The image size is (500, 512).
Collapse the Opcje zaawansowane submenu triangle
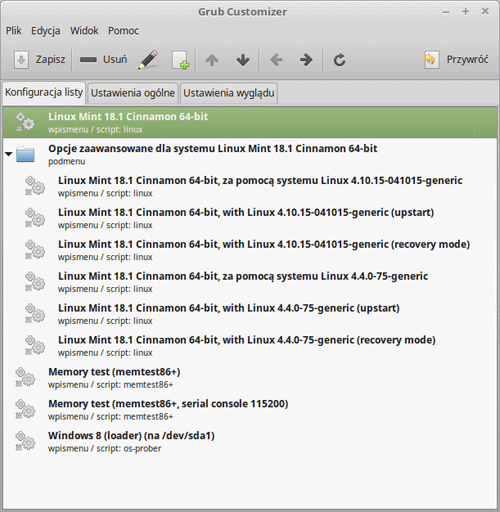pos(9,154)
